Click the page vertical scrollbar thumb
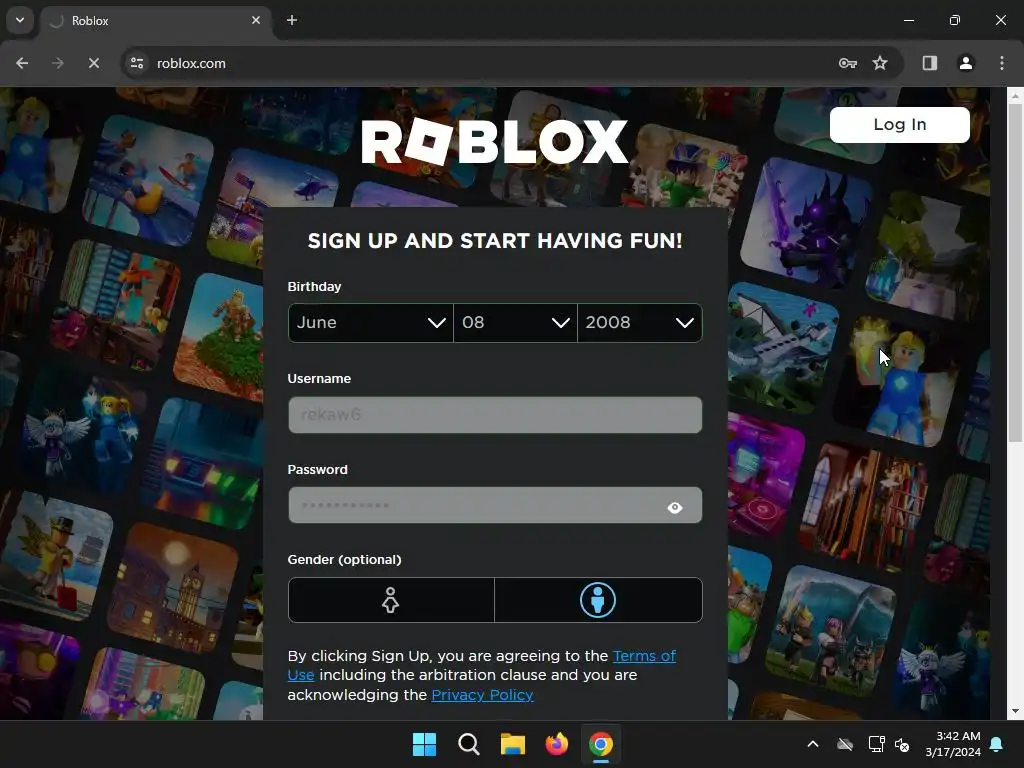This screenshot has height=768, width=1024. (x=1015, y=273)
